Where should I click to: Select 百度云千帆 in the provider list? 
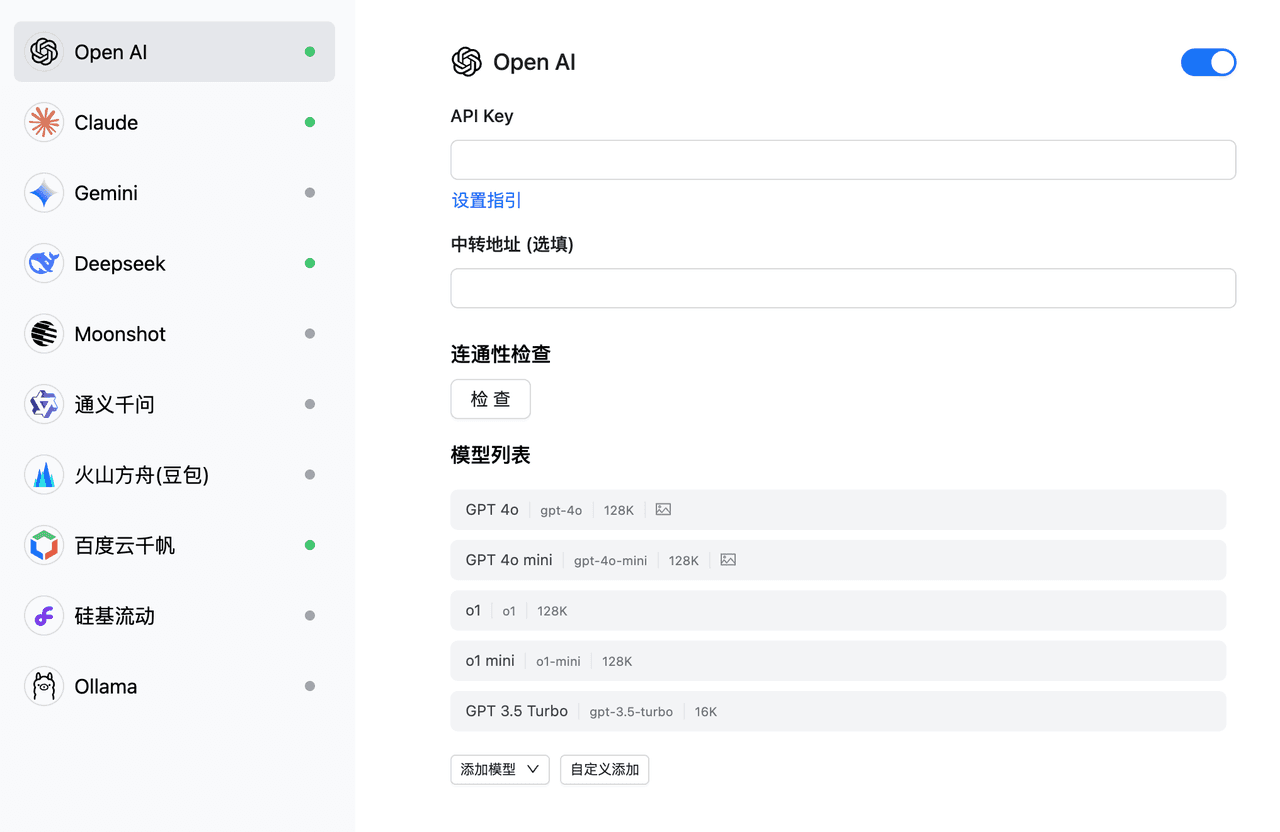(174, 545)
